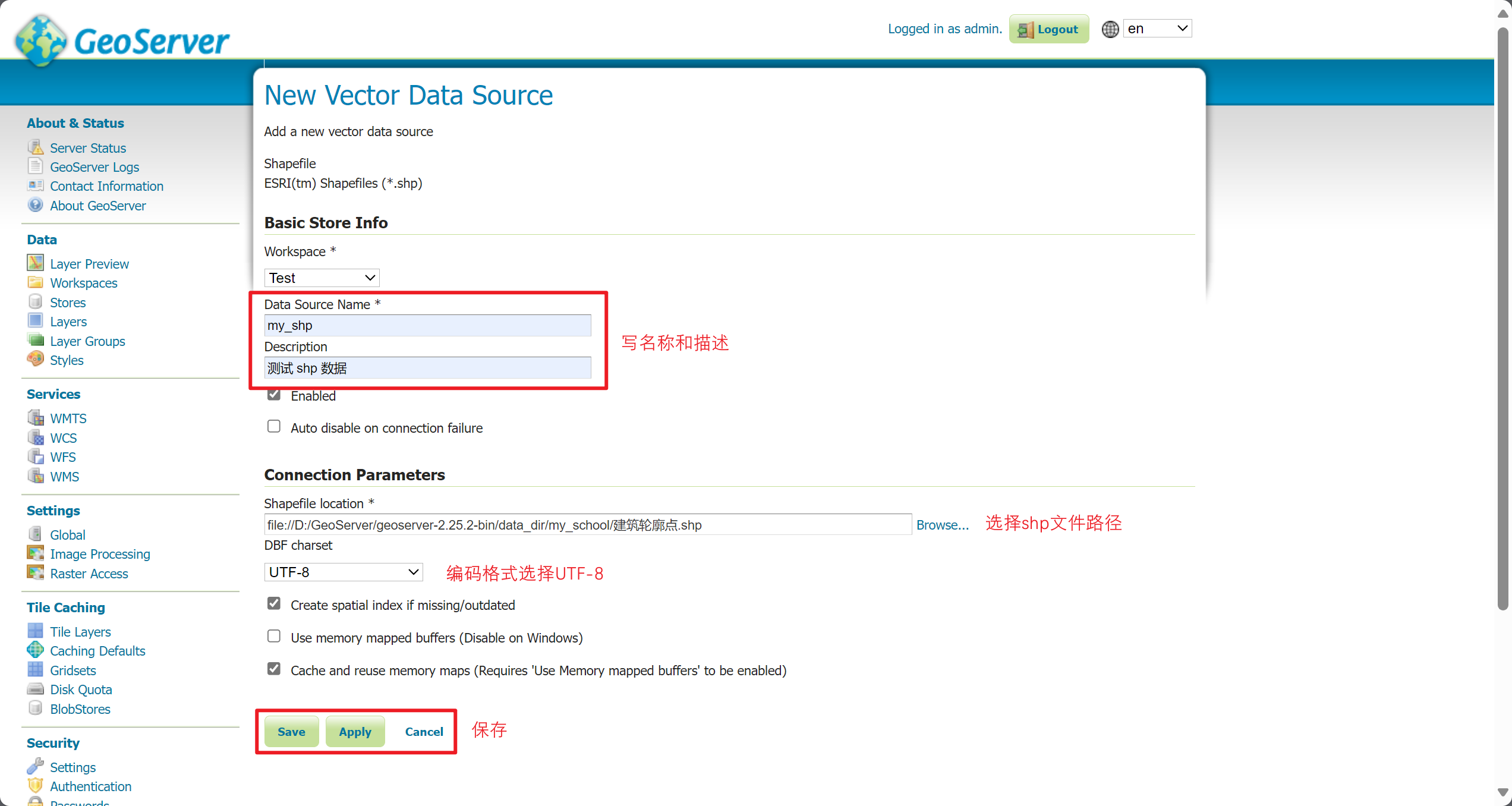Image resolution: width=1512 pixels, height=806 pixels.
Task: Click the Description text field
Action: click(427, 368)
